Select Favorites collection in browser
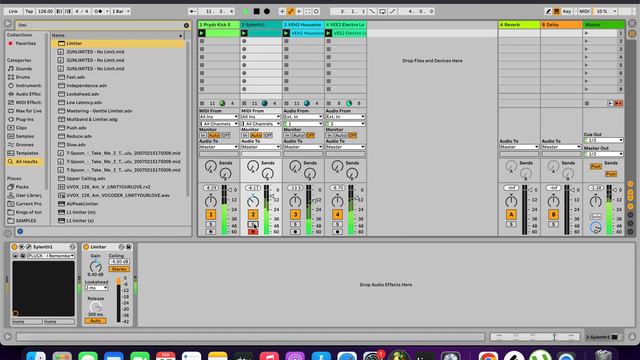 tap(25, 43)
